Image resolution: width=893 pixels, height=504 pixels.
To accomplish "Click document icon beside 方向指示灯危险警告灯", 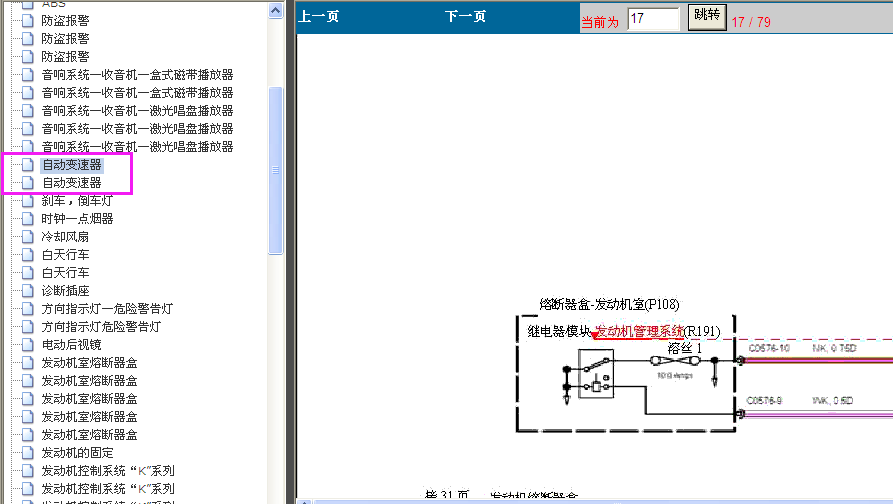I will pos(27,326).
